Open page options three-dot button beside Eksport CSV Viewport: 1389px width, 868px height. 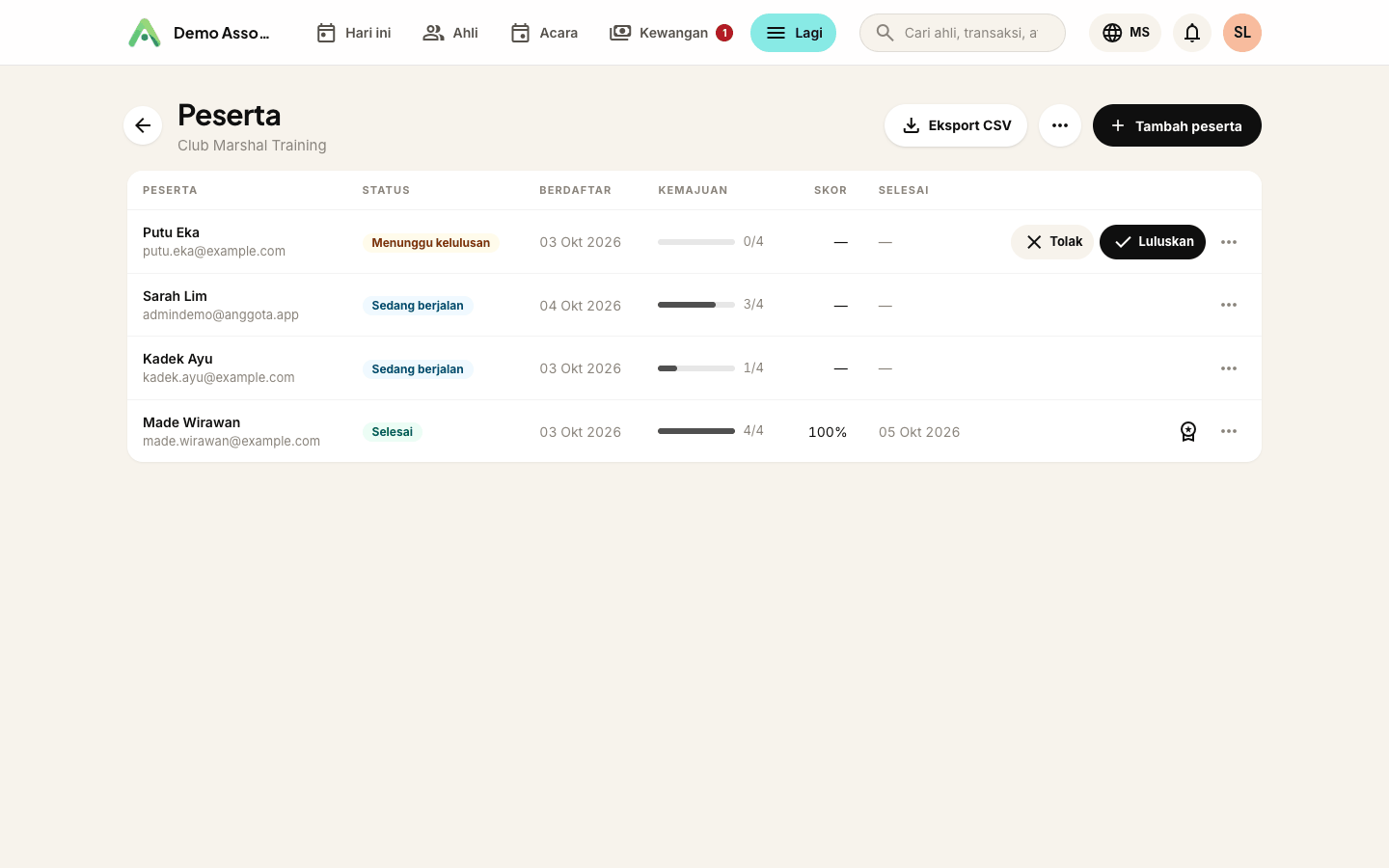click(x=1060, y=125)
